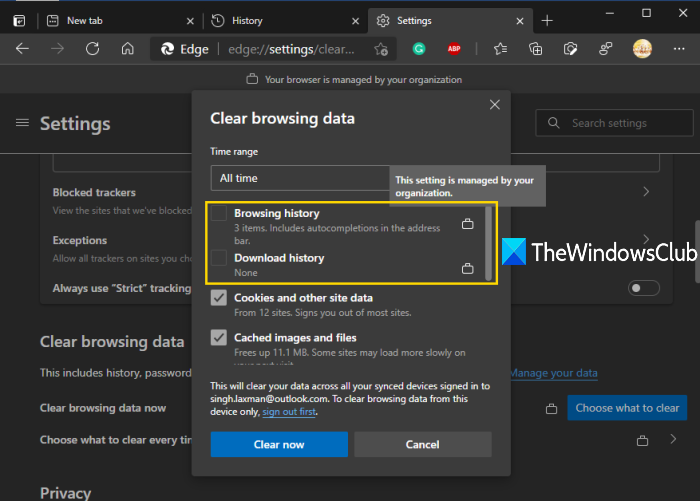Open the Adblock Plus extension

click(x=454, y=48)
